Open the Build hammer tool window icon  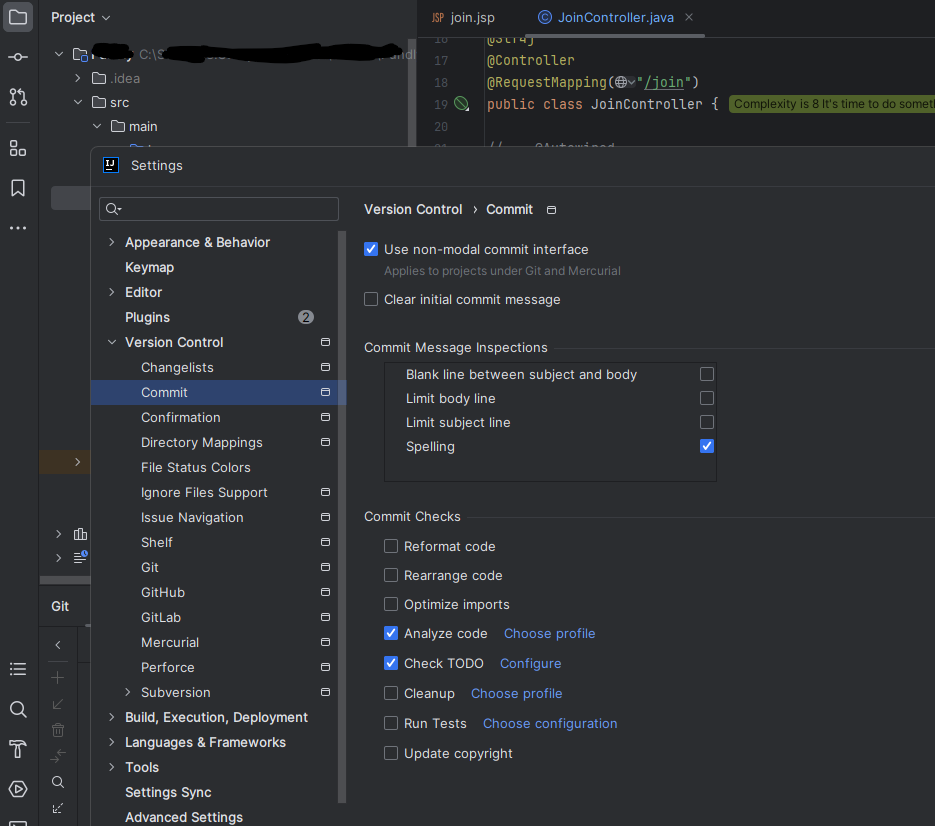click(x=18, y=749)
